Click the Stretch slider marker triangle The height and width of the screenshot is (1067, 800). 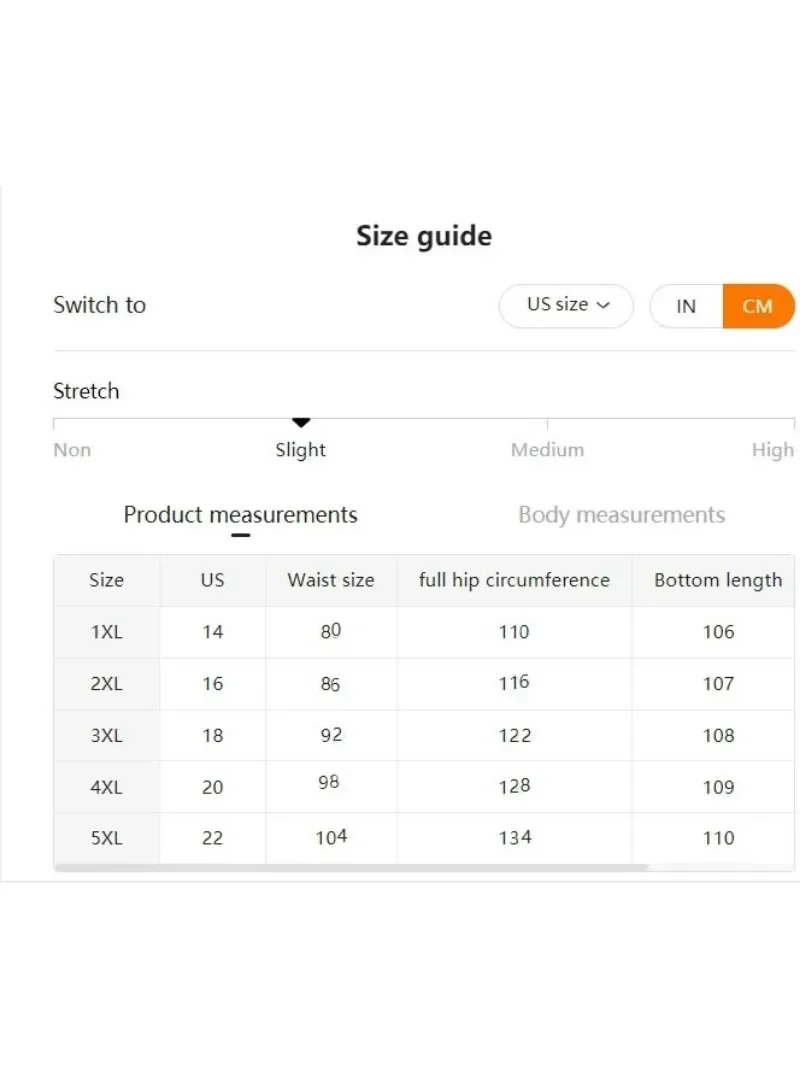[x=301, y=423]
